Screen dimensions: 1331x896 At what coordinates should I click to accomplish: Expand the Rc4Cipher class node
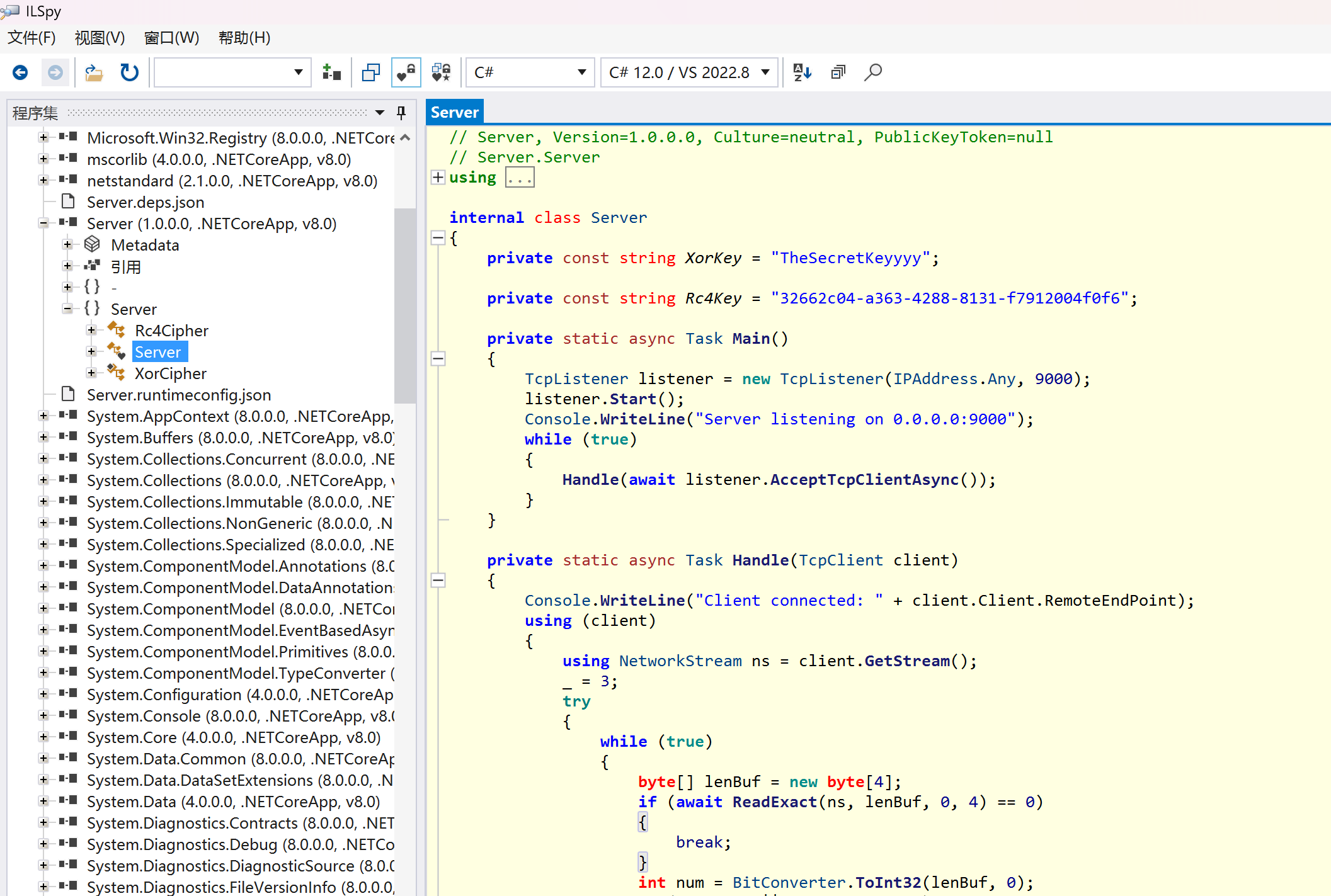[x=92, y=331]
